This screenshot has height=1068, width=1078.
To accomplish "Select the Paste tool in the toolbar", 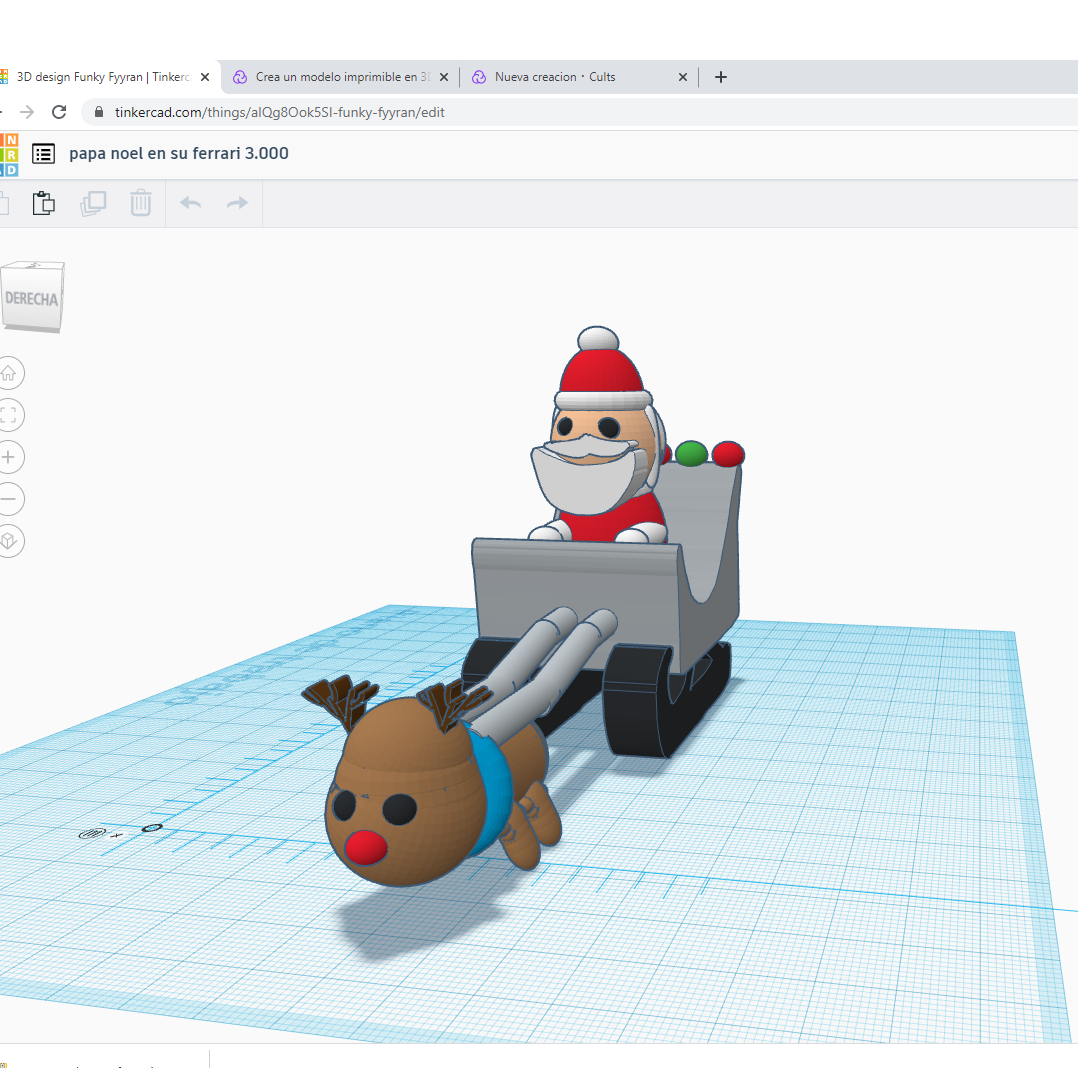I will point(44,202).
